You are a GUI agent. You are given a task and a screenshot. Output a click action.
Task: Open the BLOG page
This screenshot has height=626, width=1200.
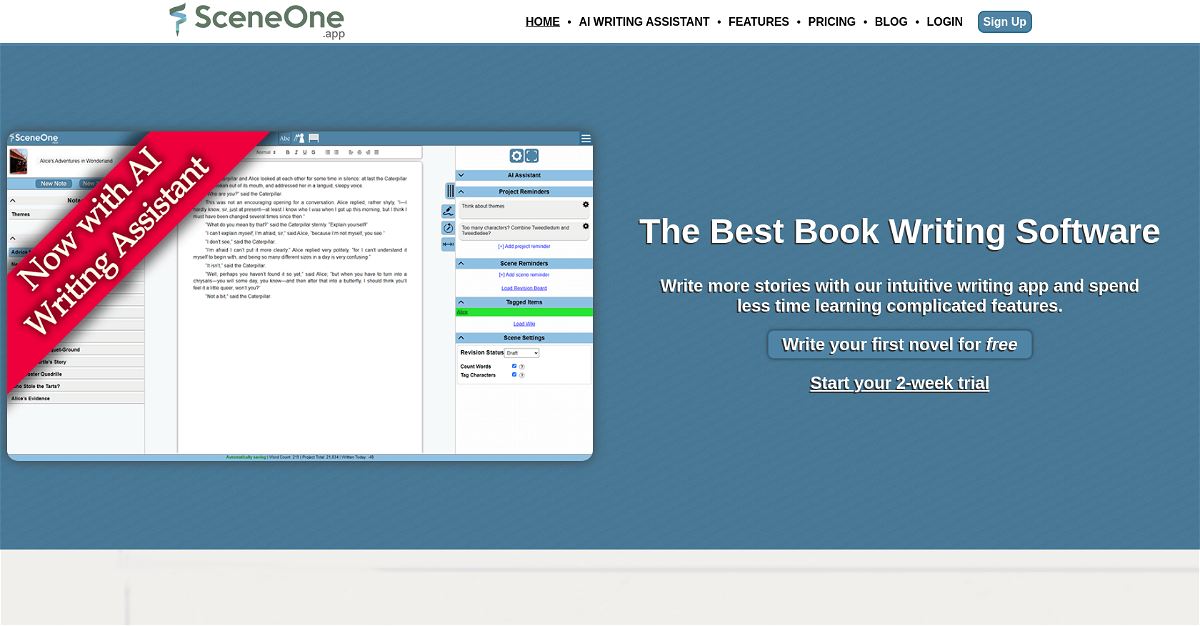coord(891,22)
